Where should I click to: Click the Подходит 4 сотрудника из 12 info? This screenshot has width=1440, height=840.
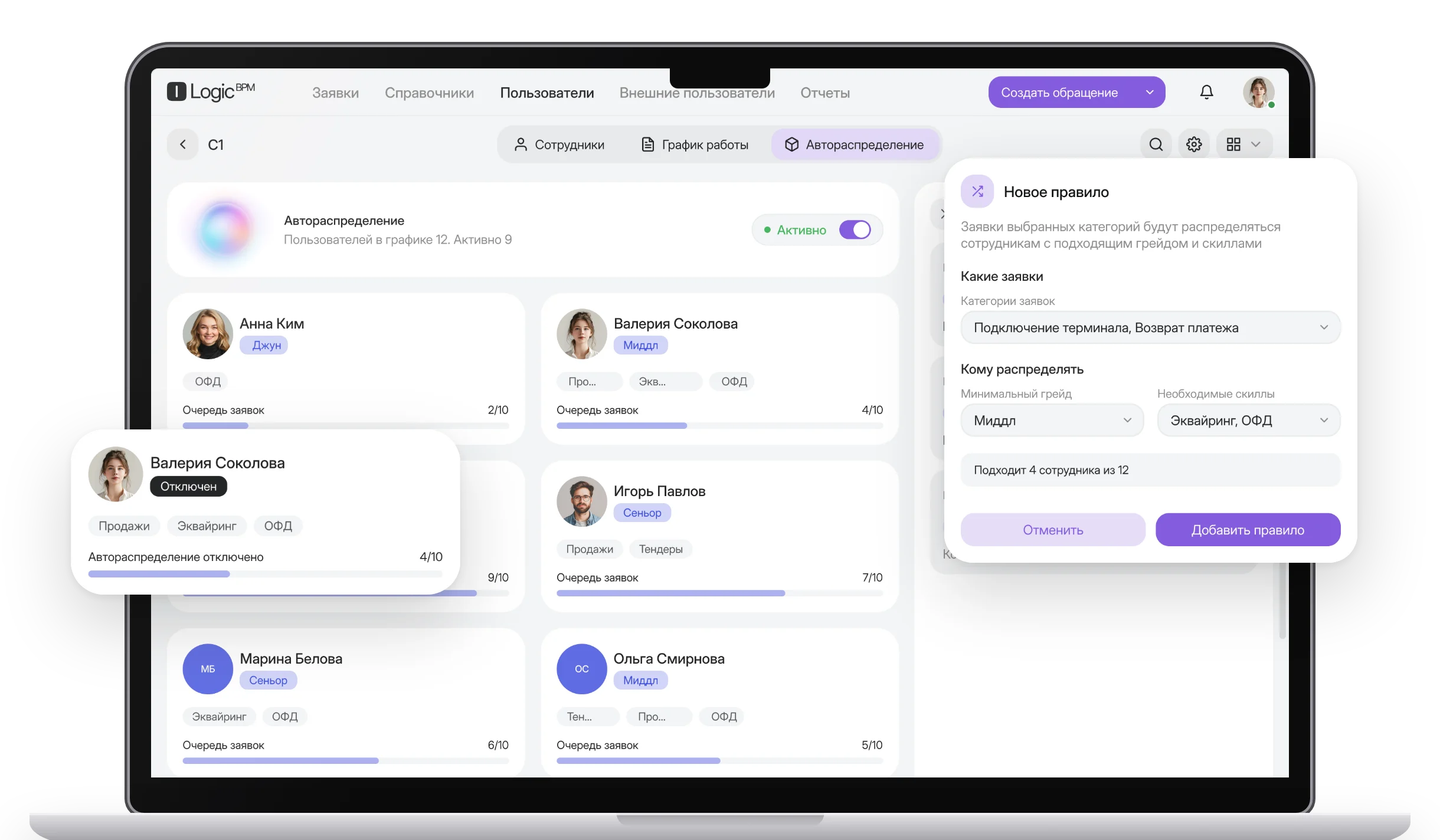(1150, 470)
